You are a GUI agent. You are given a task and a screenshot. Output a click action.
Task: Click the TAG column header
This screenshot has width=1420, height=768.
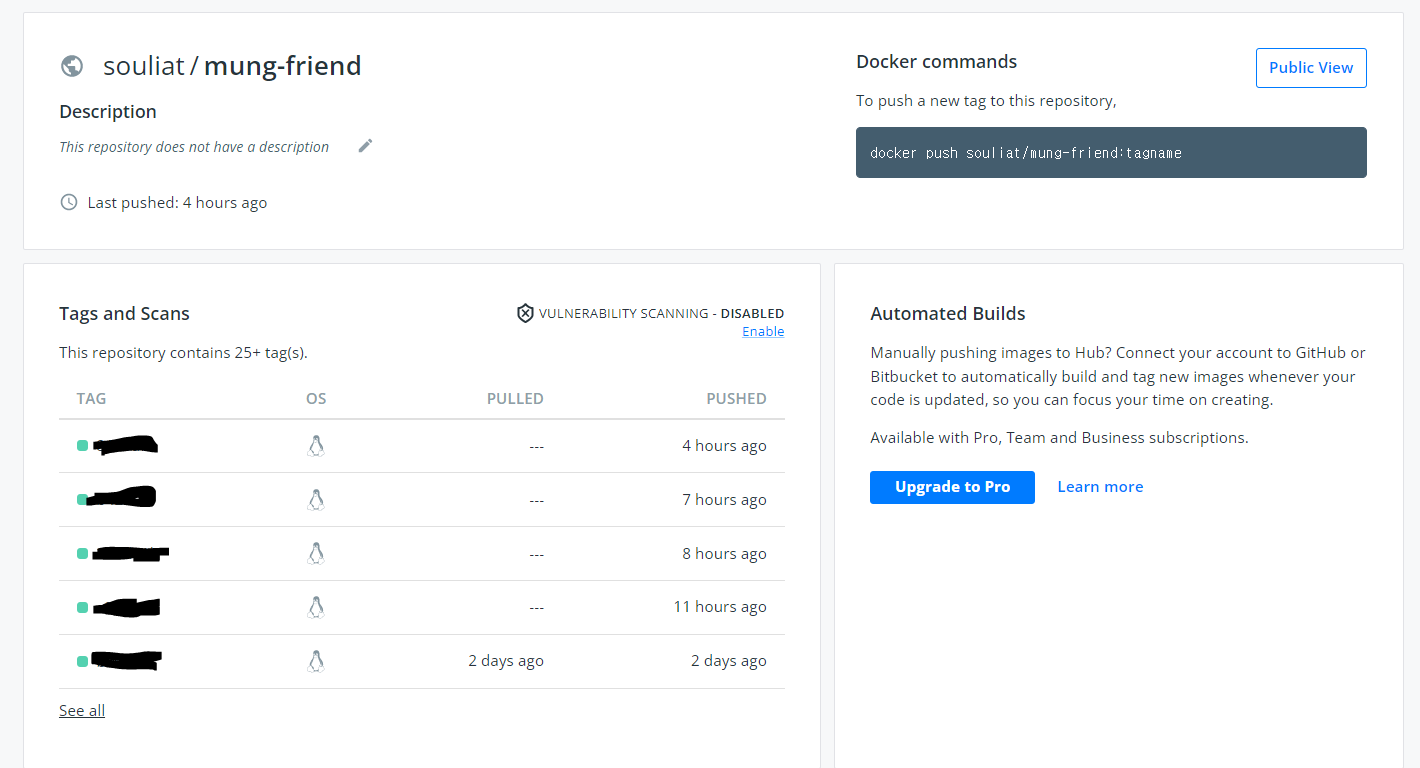[x=91, y=398]
